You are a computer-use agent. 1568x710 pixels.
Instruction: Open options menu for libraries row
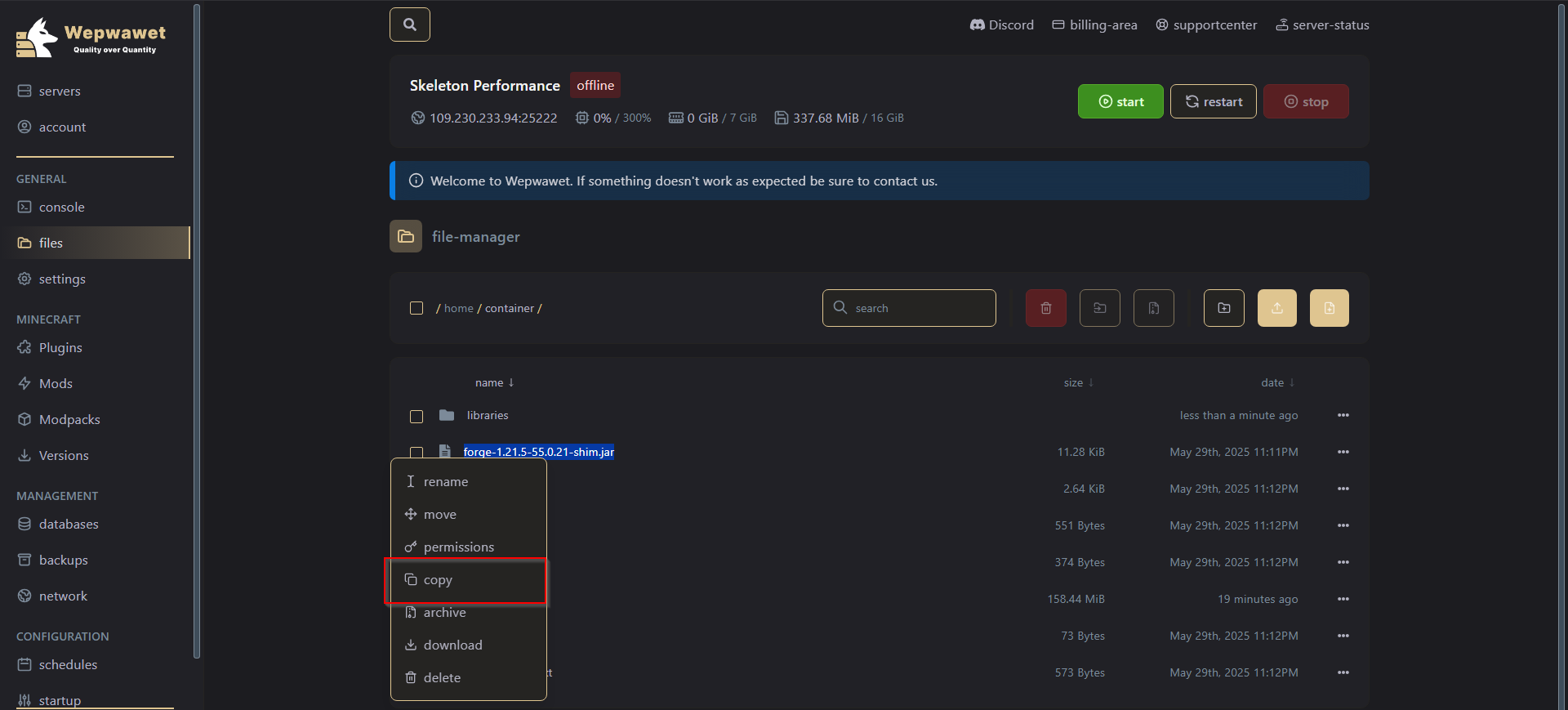tap(1343, 415)
